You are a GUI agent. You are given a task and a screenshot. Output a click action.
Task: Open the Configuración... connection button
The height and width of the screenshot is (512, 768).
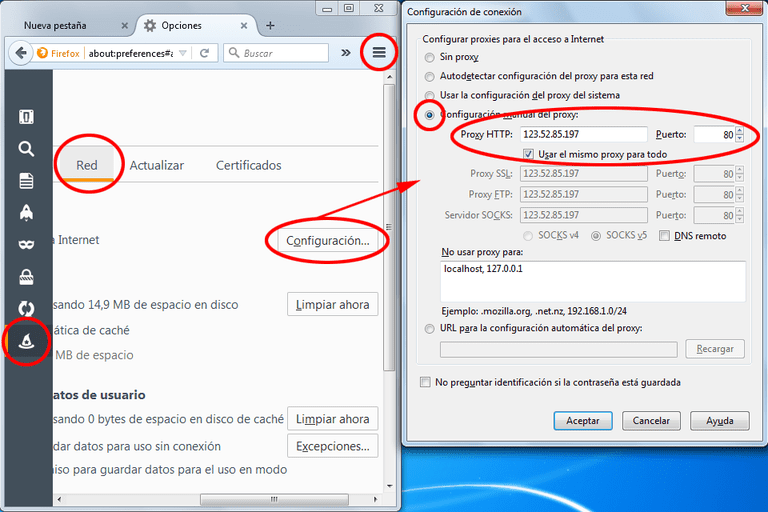[328, 241]
